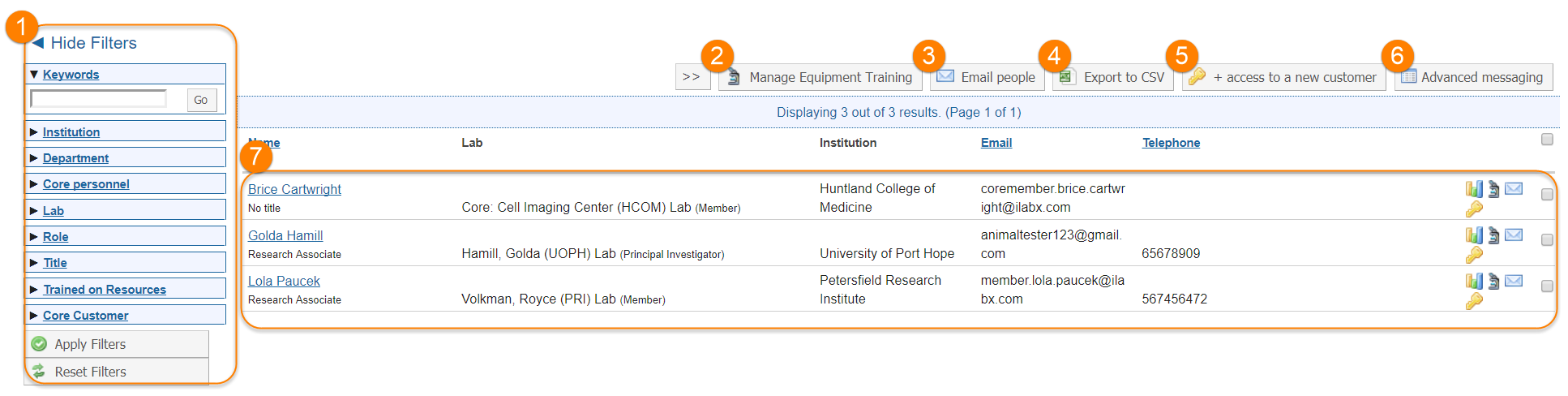
Task: Click envelope icon for Lola Paucek
Action: (x=1514, y=281)
